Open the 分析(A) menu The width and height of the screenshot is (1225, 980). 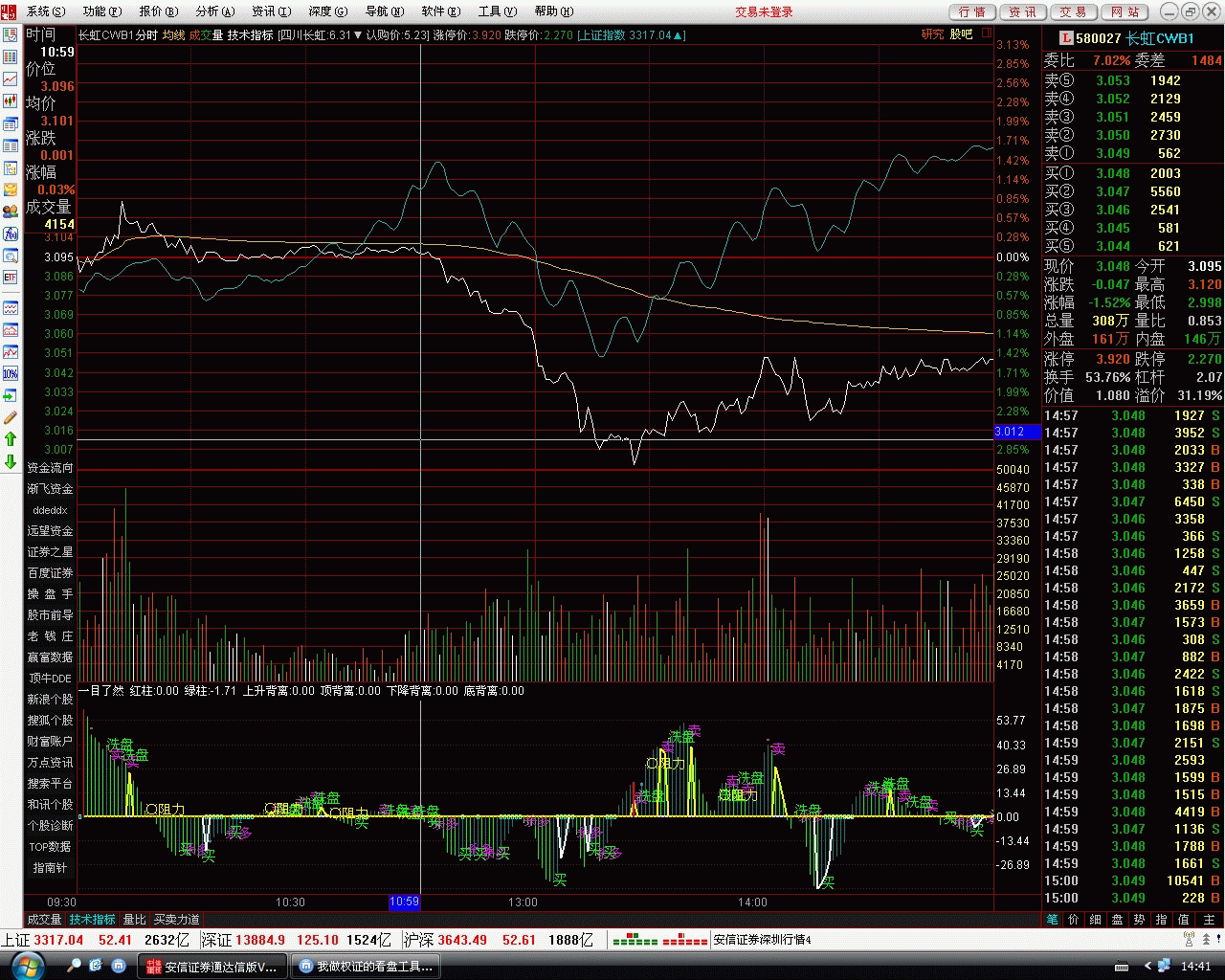(x=214, y=11)
